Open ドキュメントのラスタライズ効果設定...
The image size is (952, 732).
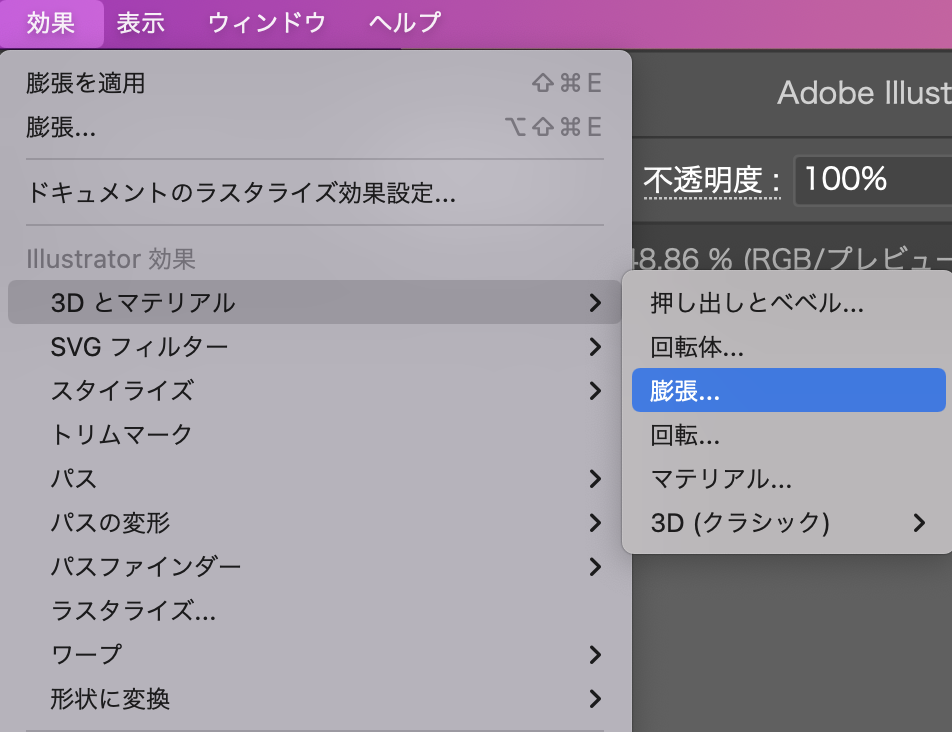[241, 192]
